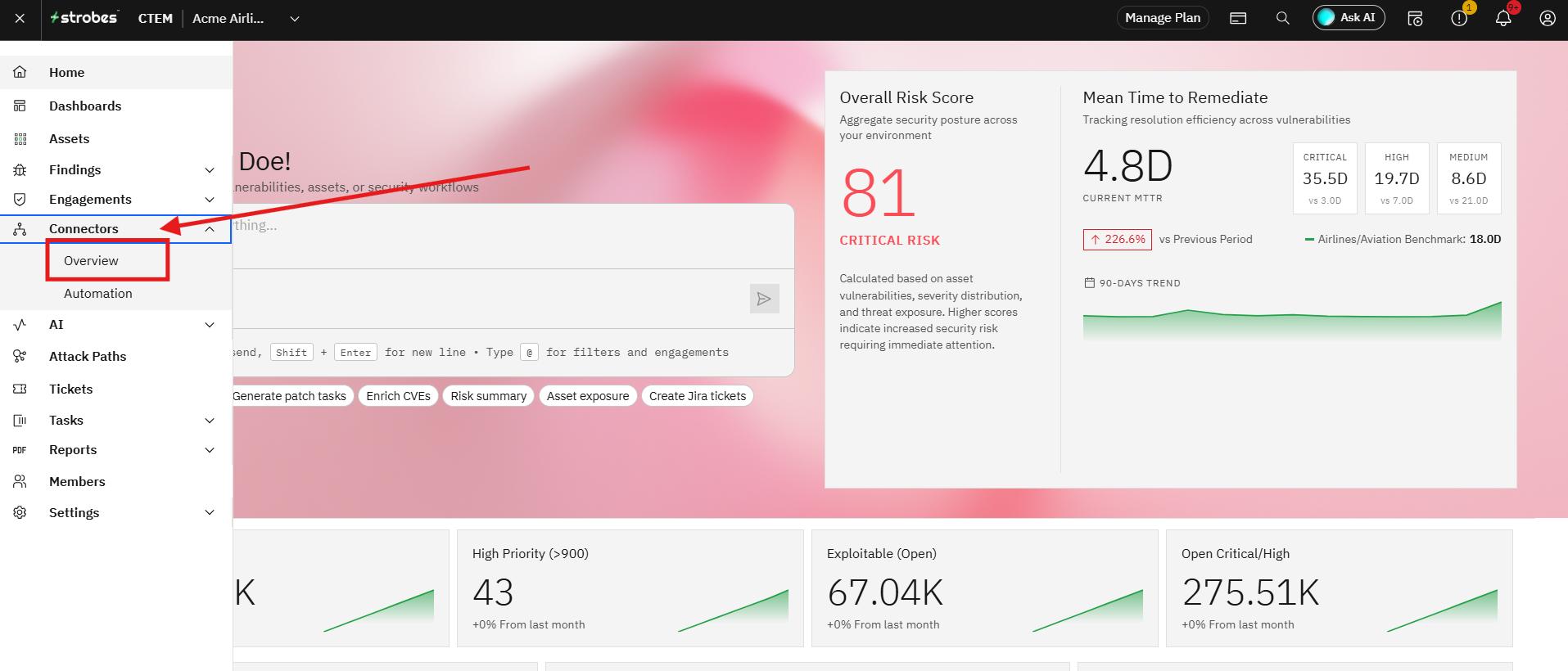This screenshot has width=1568, height=671.
Task: Open the scheduled calendar icon in top bar
Action: (x=1415, y=18)
